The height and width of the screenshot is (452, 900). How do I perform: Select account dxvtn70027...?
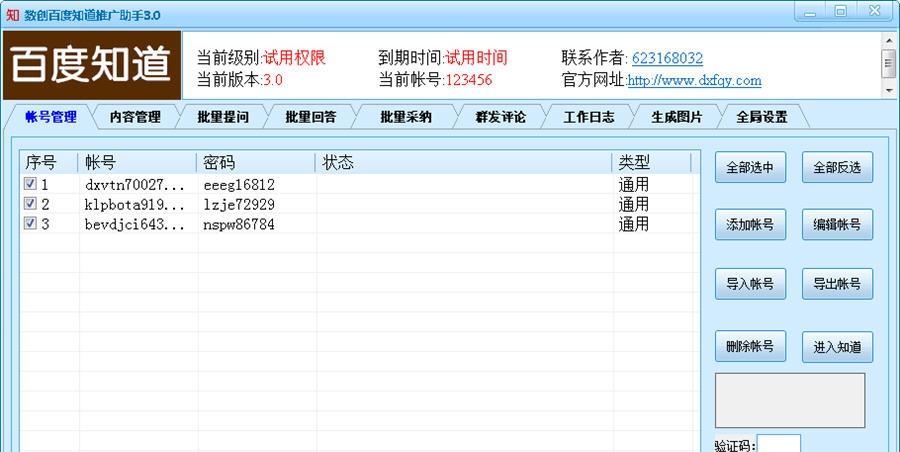135,185
